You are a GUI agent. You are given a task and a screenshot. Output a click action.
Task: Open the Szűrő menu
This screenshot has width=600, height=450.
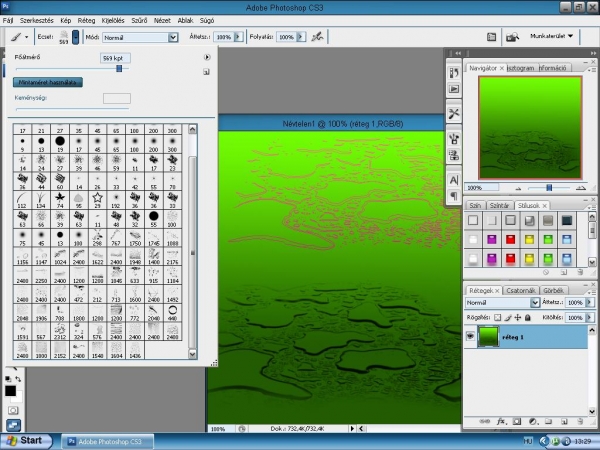[x=139, y=20]
